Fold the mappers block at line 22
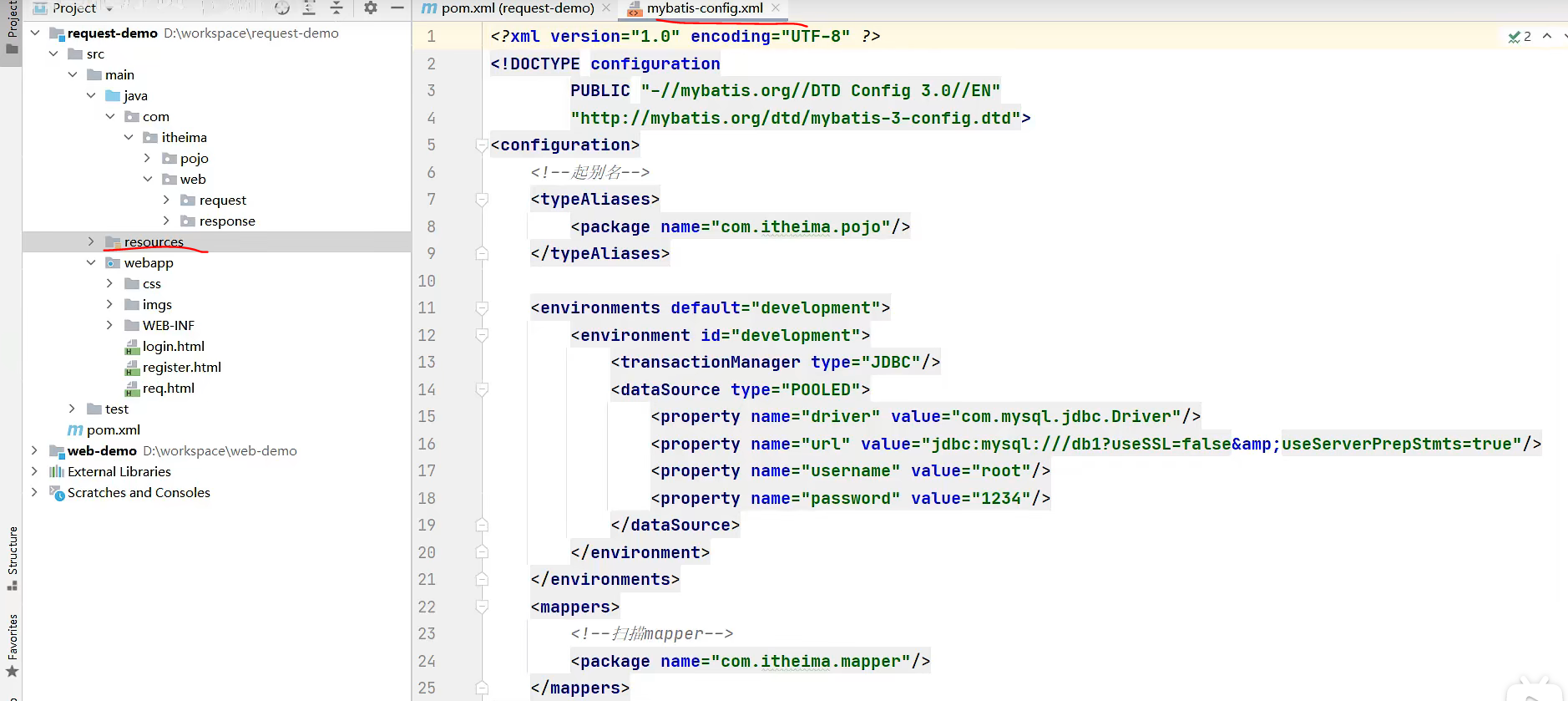The image size is (1568, 701). pyautogui.click(x=482, y=607)
